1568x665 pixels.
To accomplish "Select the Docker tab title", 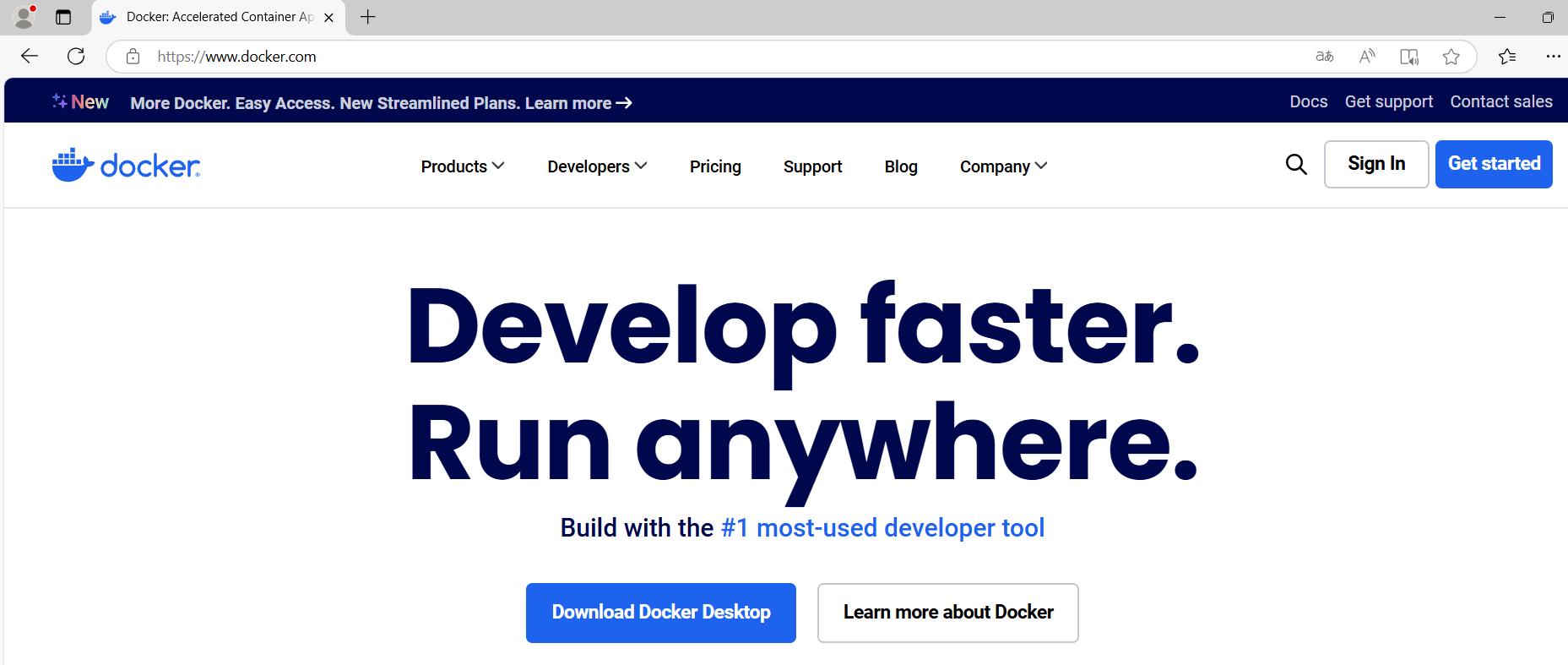I will pyautogui.click(x=220, y=17).
